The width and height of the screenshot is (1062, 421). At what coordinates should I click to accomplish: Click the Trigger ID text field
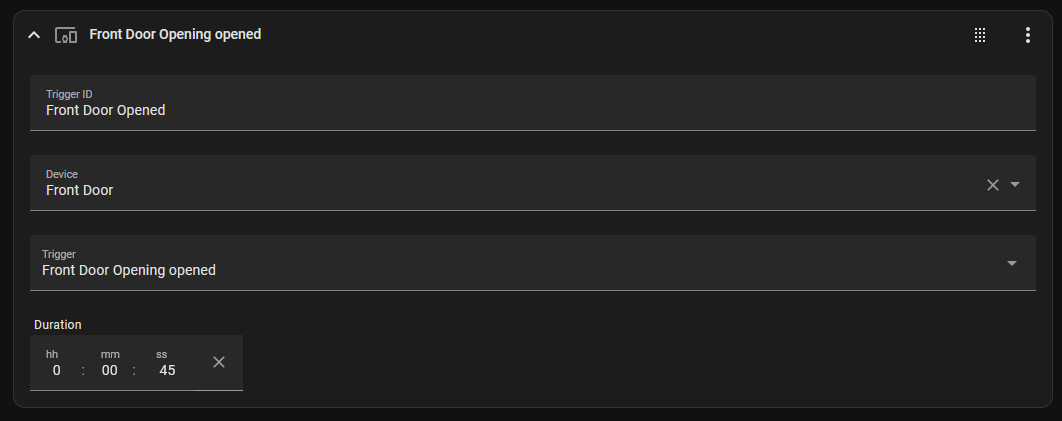click(532, 103)
